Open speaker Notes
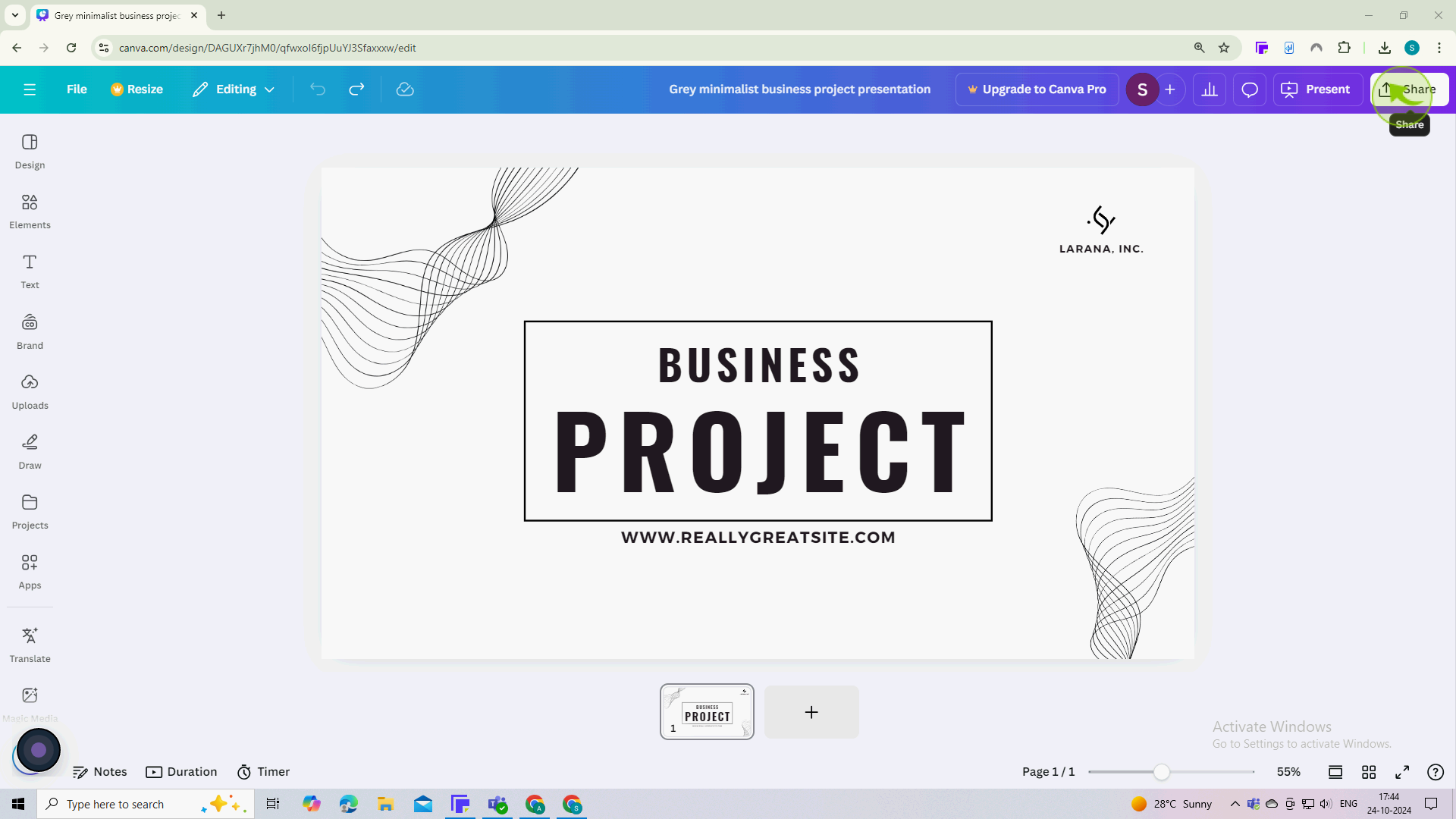Viewport: 1456px width, 819px height. (99, 771)
